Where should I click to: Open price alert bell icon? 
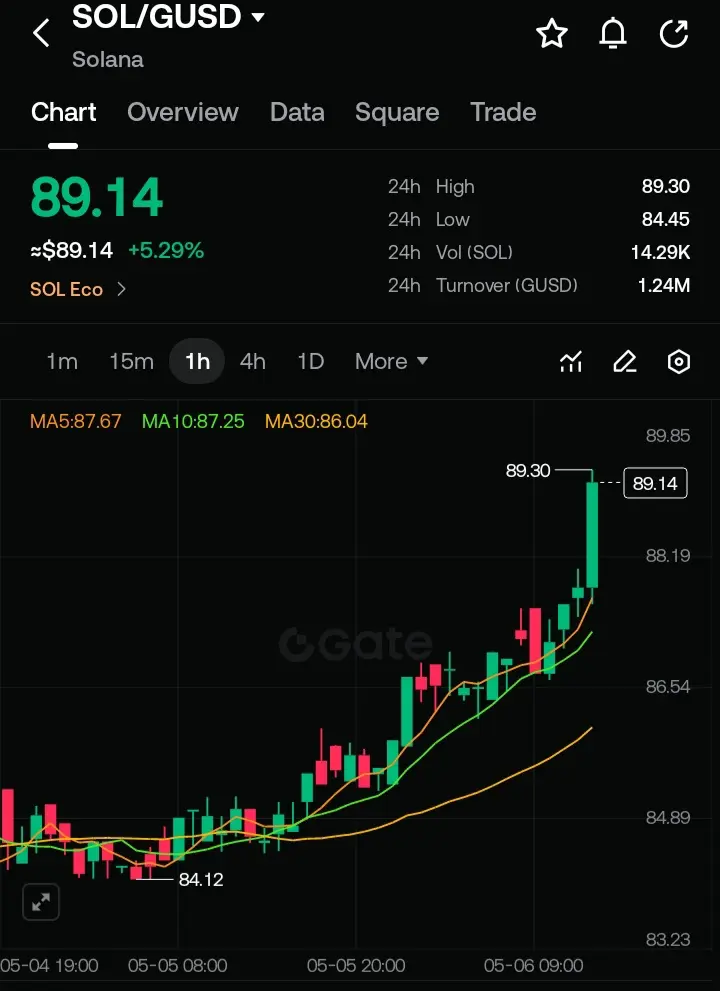[x=613, y=33]
